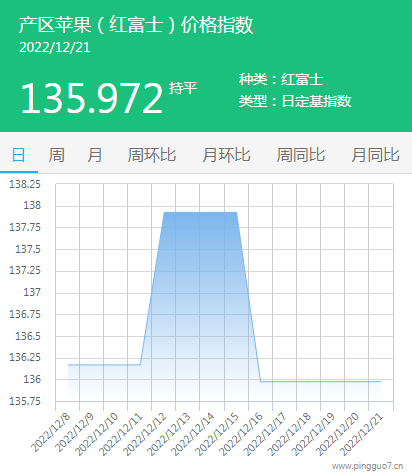The width and height of the screenshot is (412, 476).
Task: Show the 月同比 tab
Action: (375, 155)
